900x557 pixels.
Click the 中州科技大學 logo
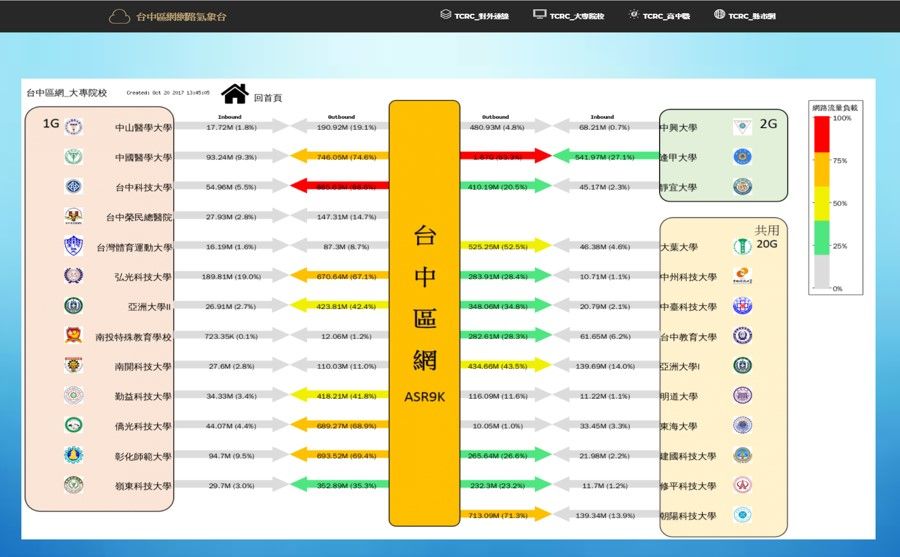(x=742, y=276)
